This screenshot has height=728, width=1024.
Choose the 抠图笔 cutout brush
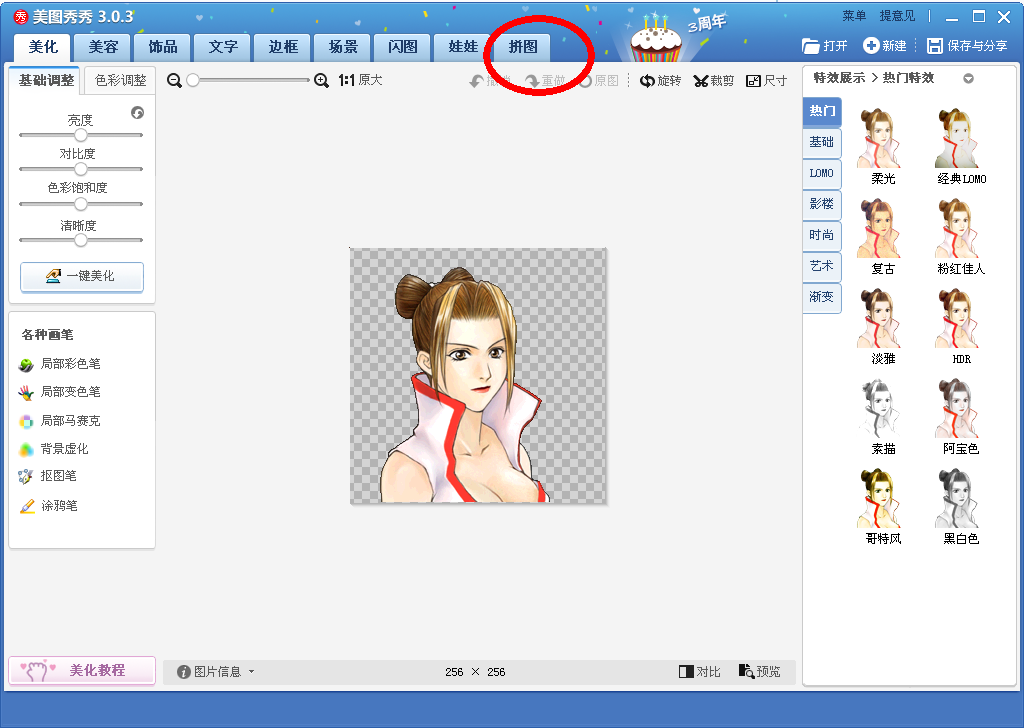coord(48,476)
